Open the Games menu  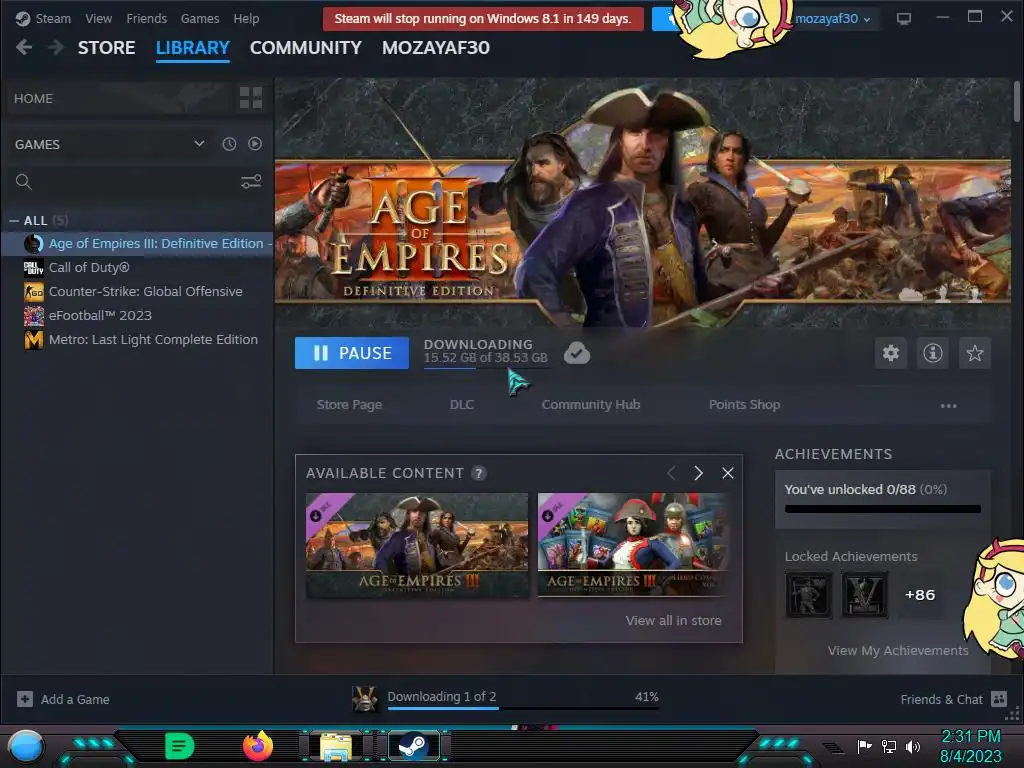click(200, 18)
